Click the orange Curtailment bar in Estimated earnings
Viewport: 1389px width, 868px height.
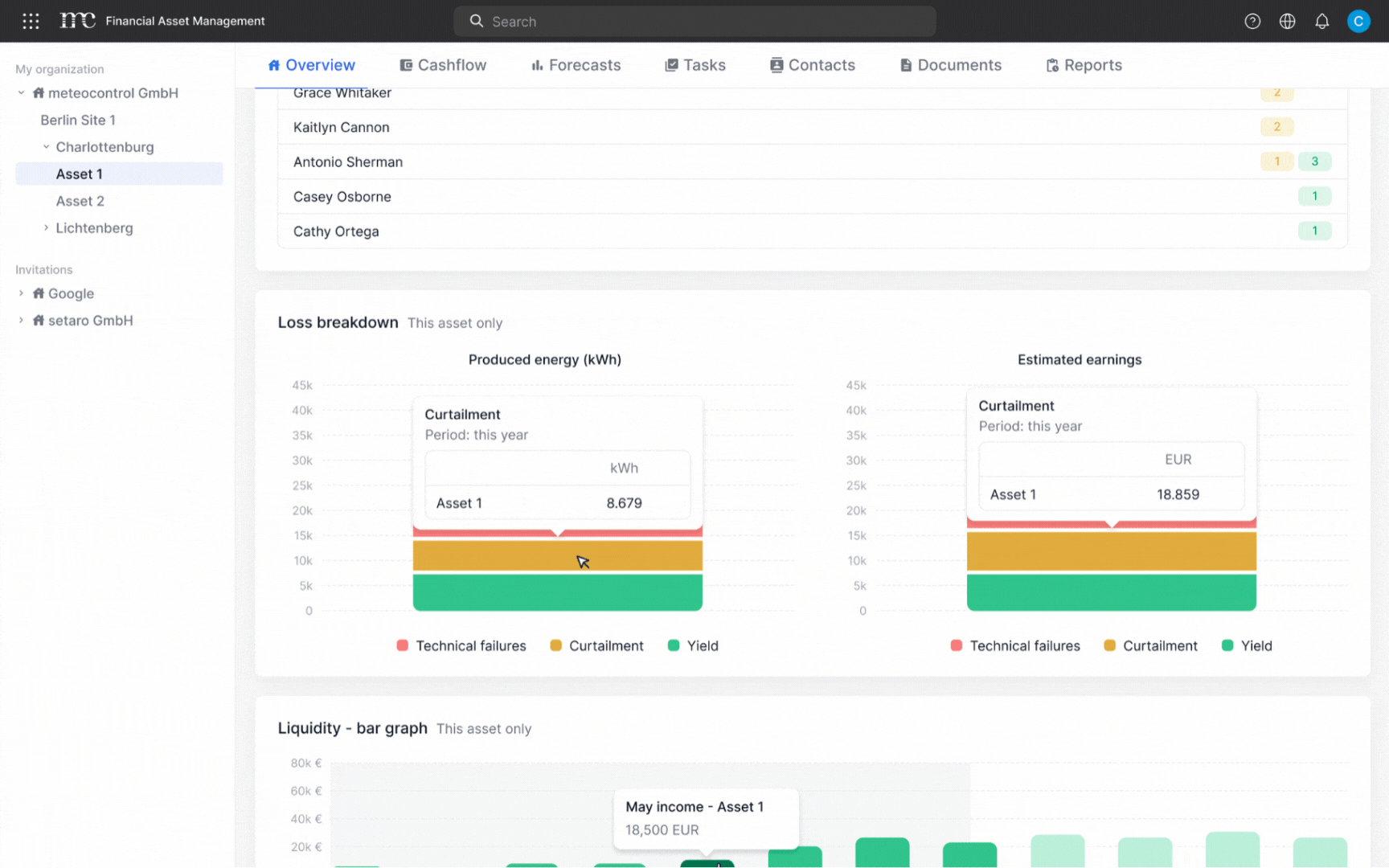(1111, 551)
